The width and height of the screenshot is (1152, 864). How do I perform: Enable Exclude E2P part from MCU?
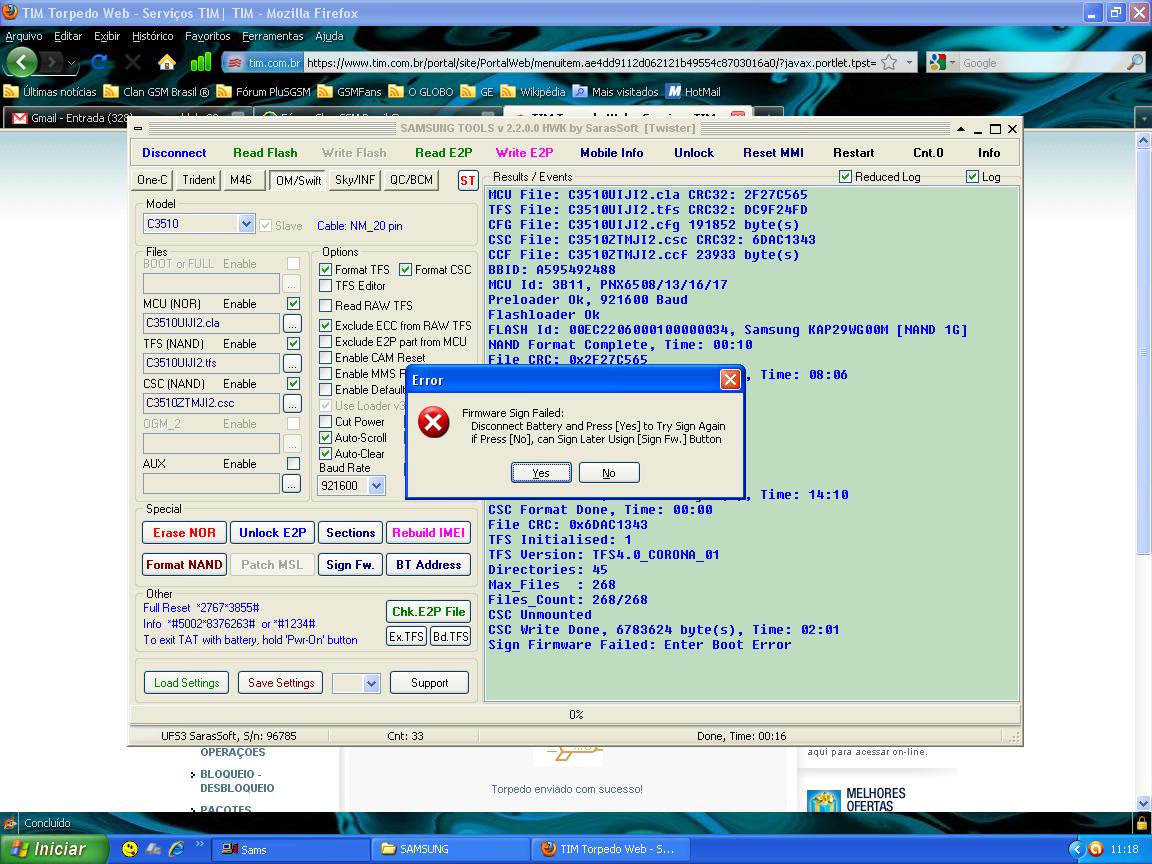(x=325, y=342)
